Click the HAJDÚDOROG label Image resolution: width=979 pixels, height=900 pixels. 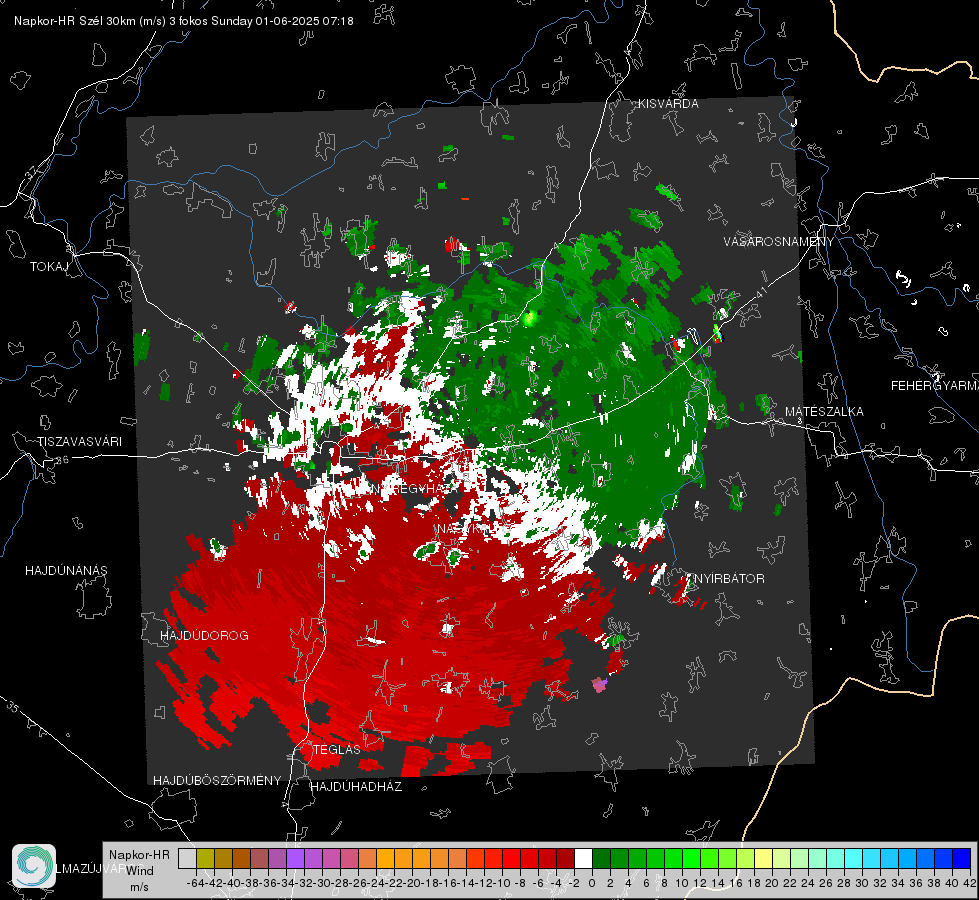tap(204, 636)
